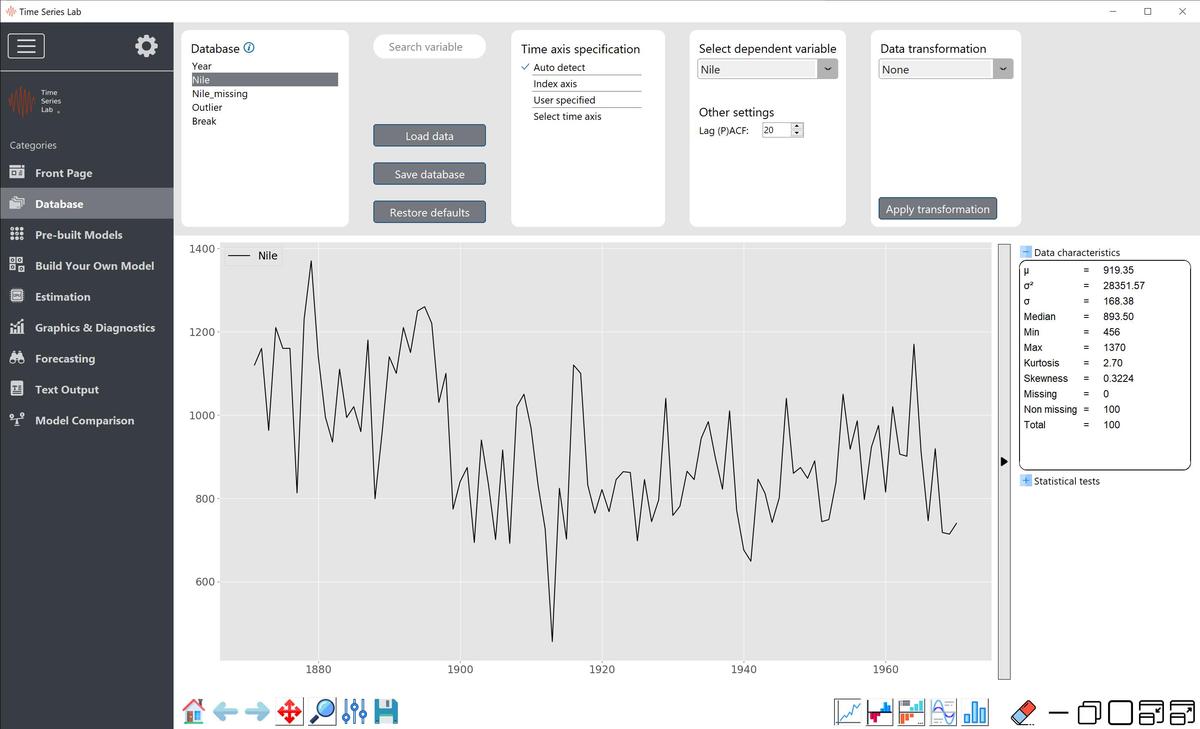
Task: Click the Search variable input field
Action: tap(429, 47)
